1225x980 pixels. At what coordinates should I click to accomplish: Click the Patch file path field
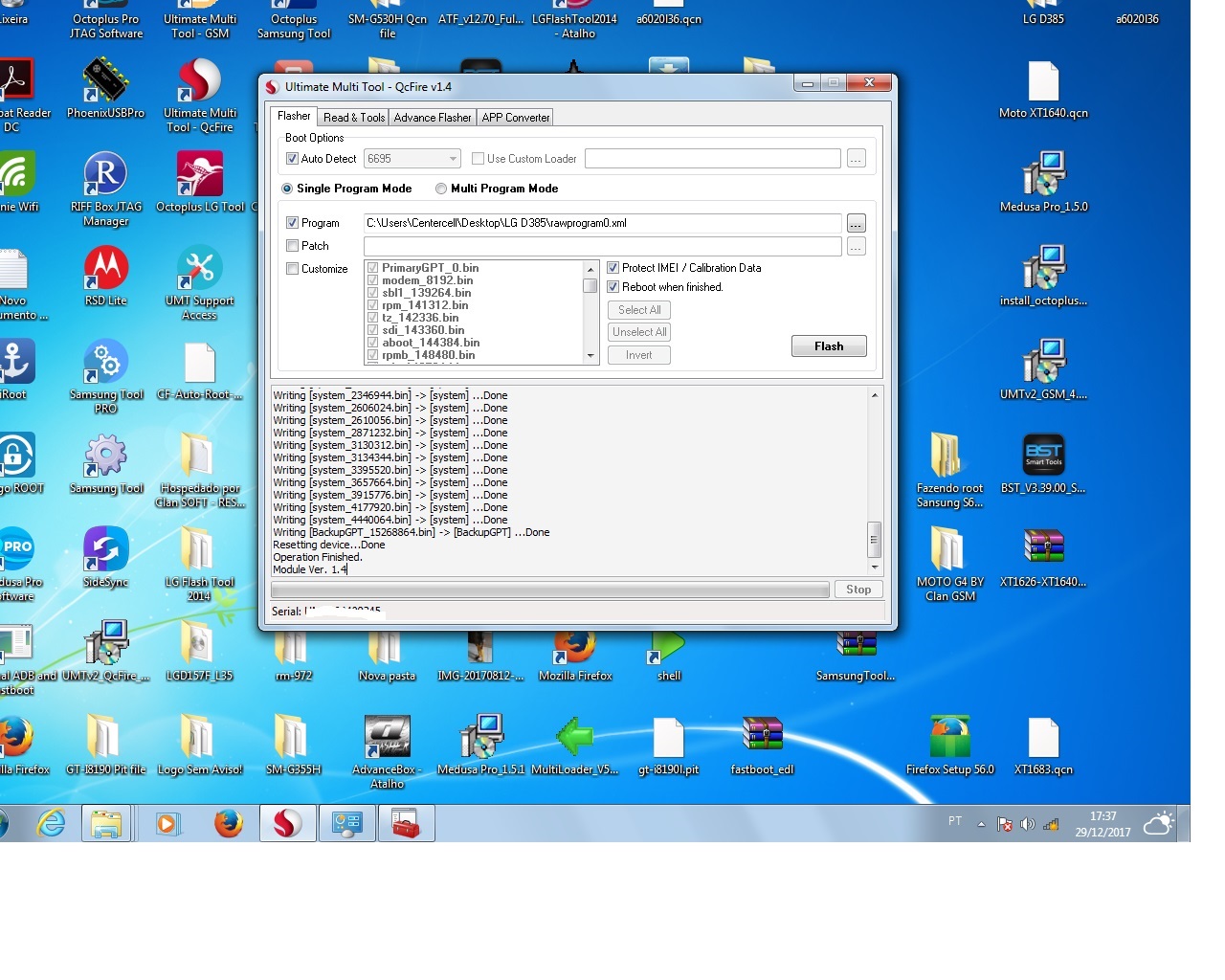click(602, 246)
